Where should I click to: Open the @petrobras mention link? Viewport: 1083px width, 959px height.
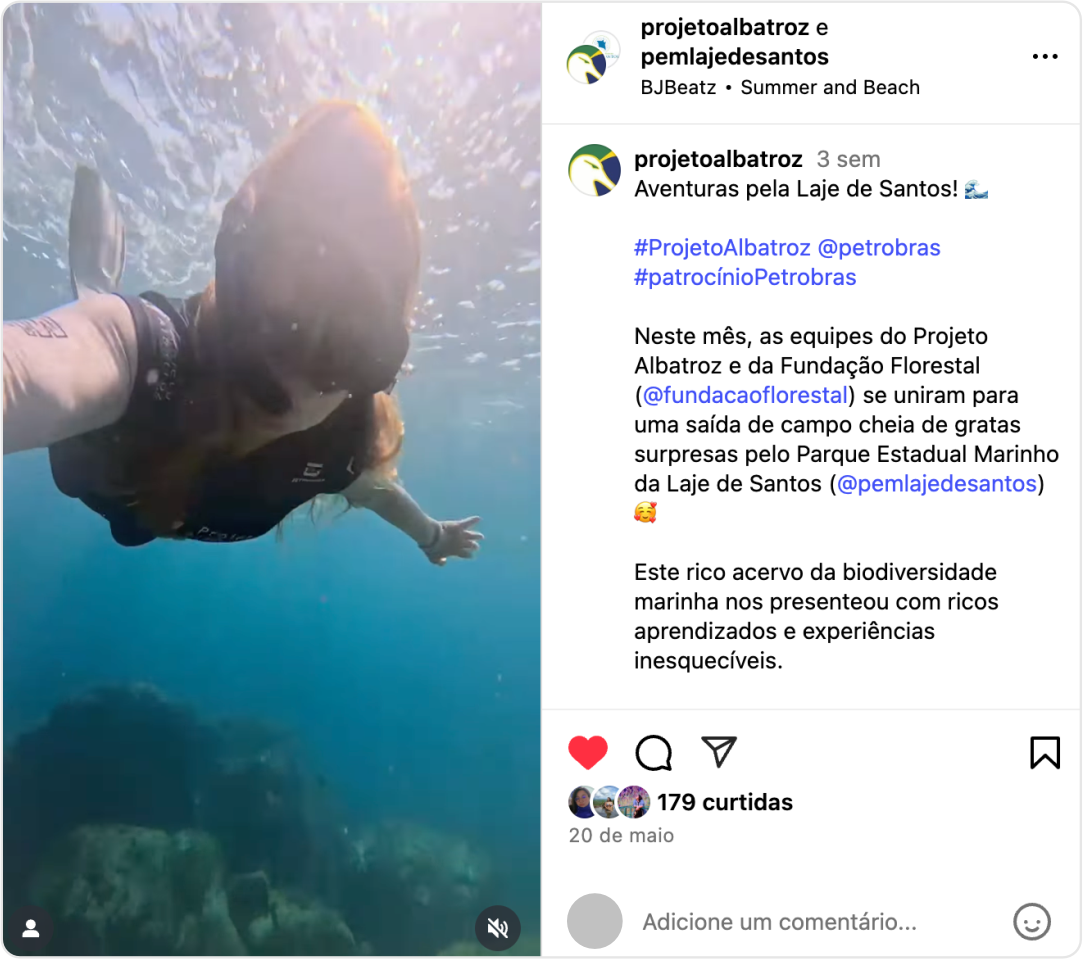879,247
